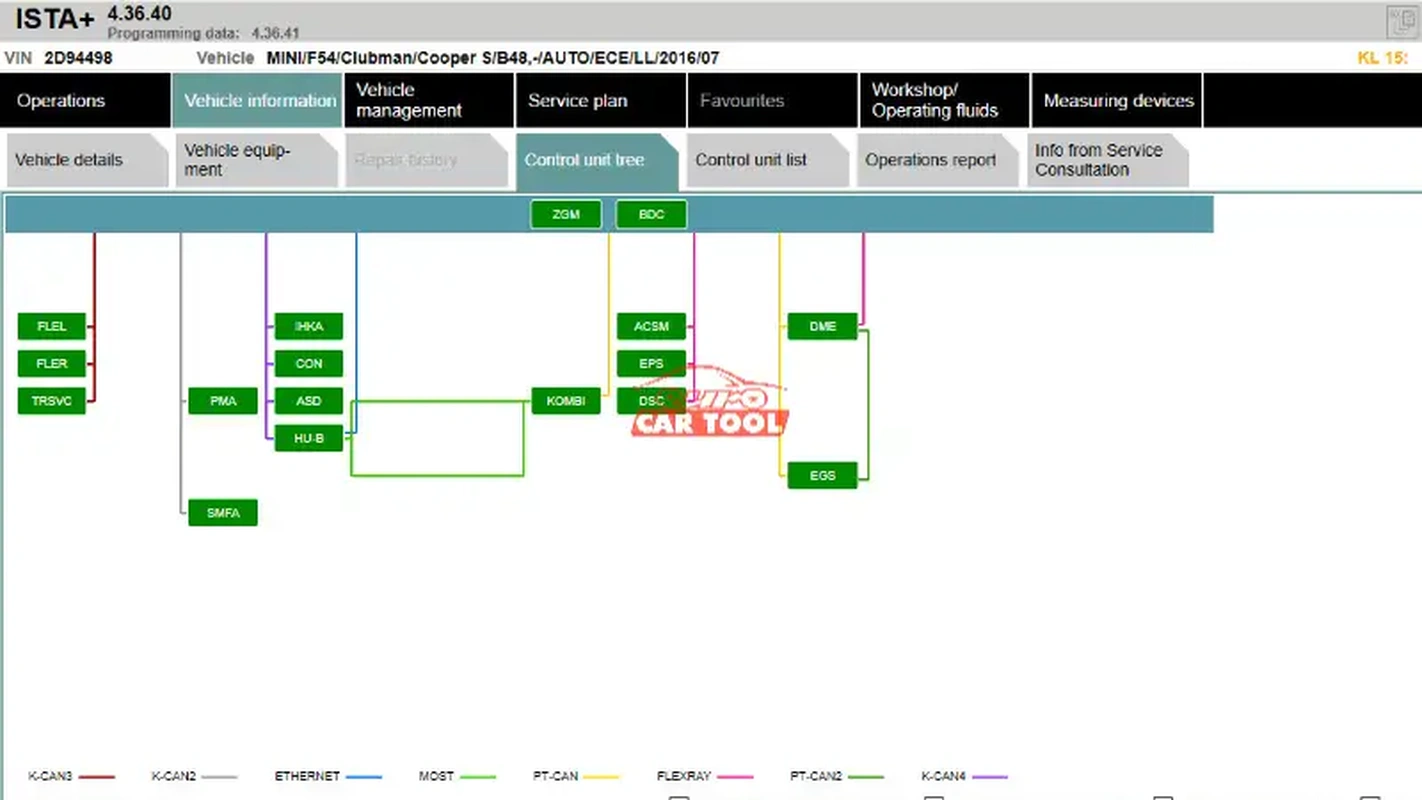Click the MOST legend label
This screenshot has width=1422, height=800.
point(436,776)
